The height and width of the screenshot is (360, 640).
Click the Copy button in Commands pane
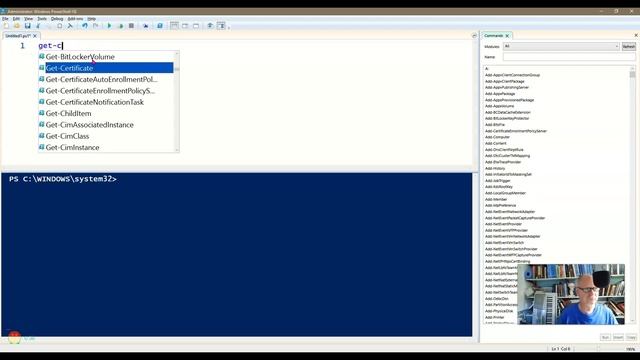click(x=631, y=338)
